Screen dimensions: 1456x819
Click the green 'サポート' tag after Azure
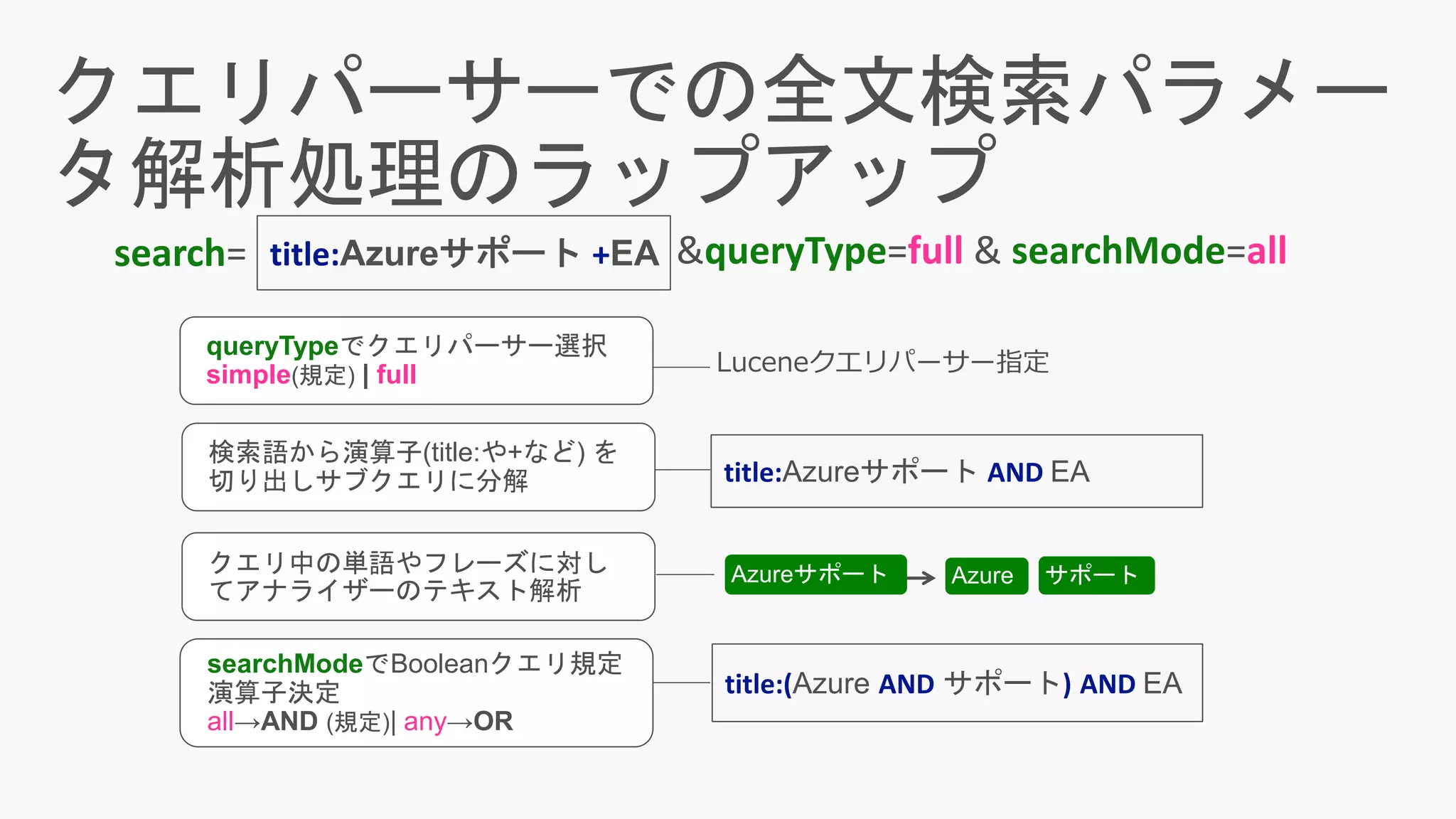tap(1096, 575)
